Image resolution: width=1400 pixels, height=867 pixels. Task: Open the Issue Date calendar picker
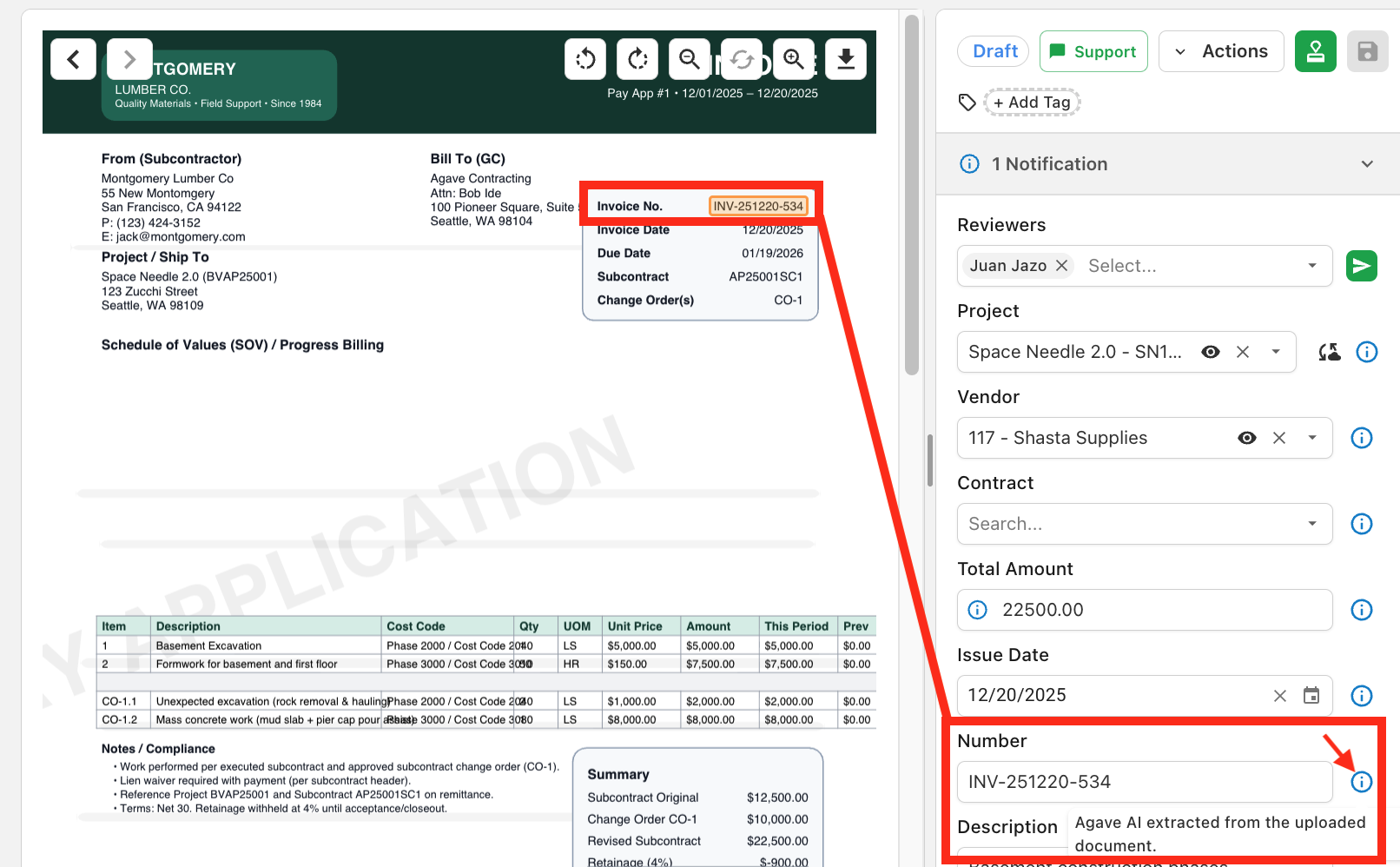tap(1311, 695)
